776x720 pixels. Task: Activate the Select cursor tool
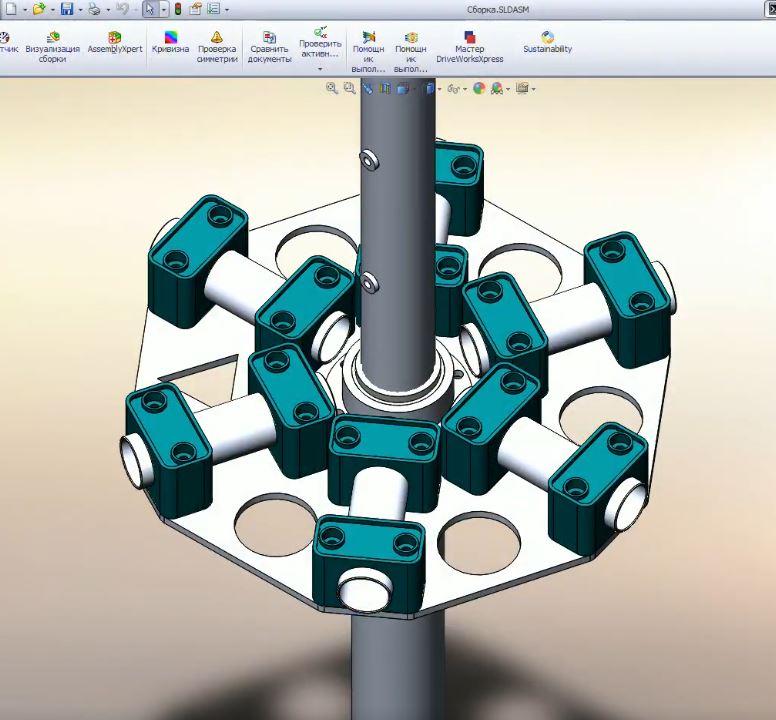tap(149, 9)
